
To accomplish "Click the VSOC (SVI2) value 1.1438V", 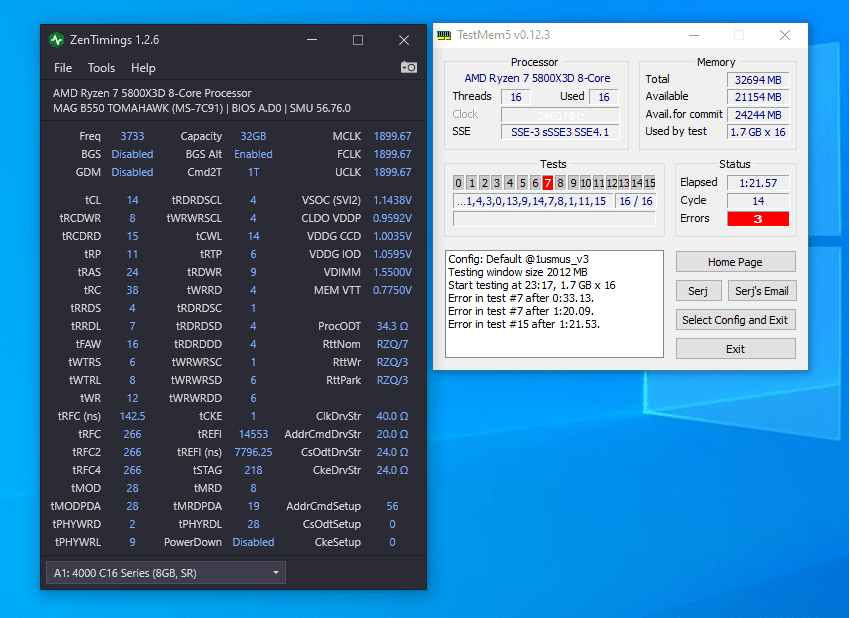I will point(392,200).
